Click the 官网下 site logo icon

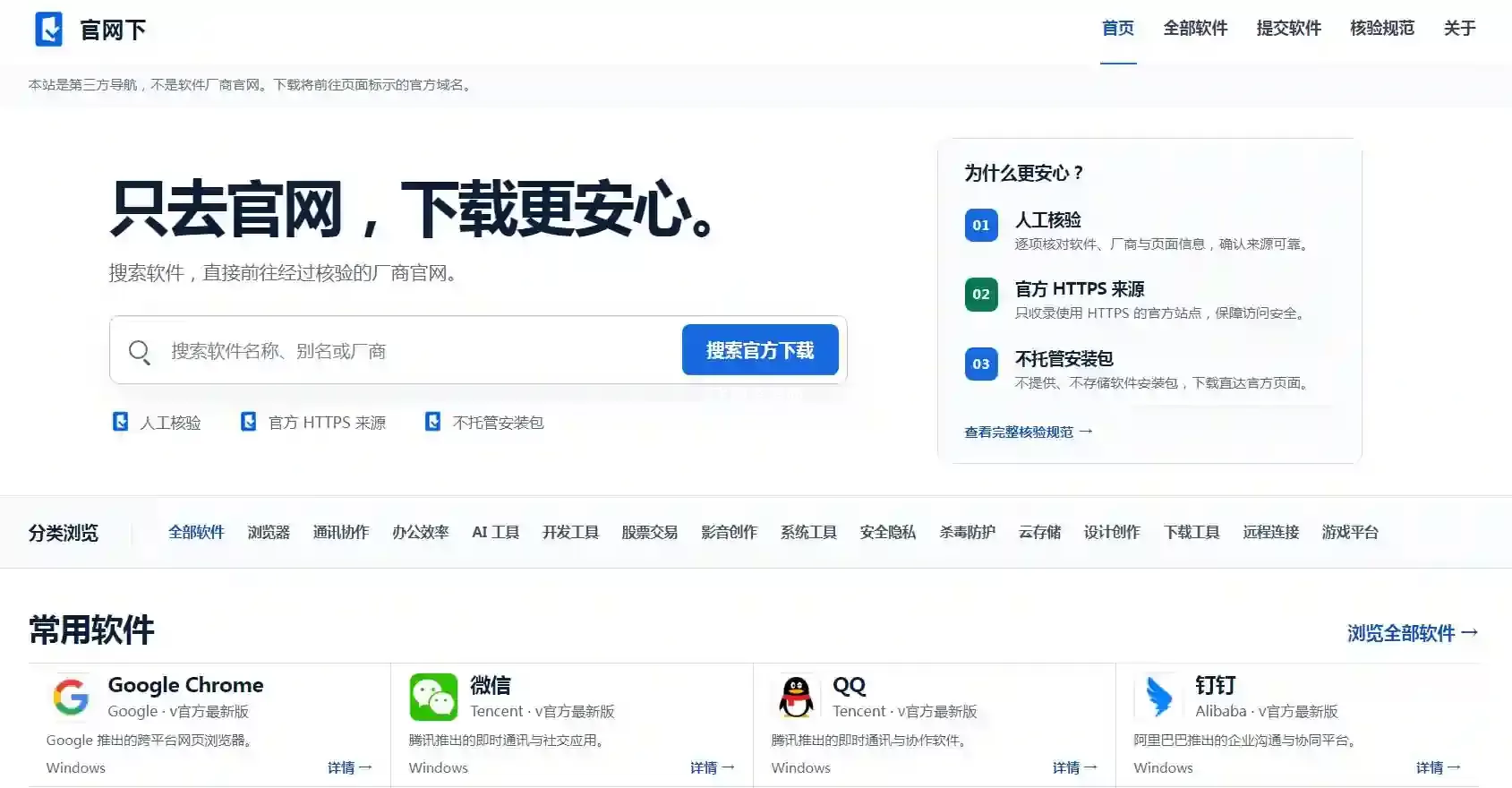(x=48, y=30)
